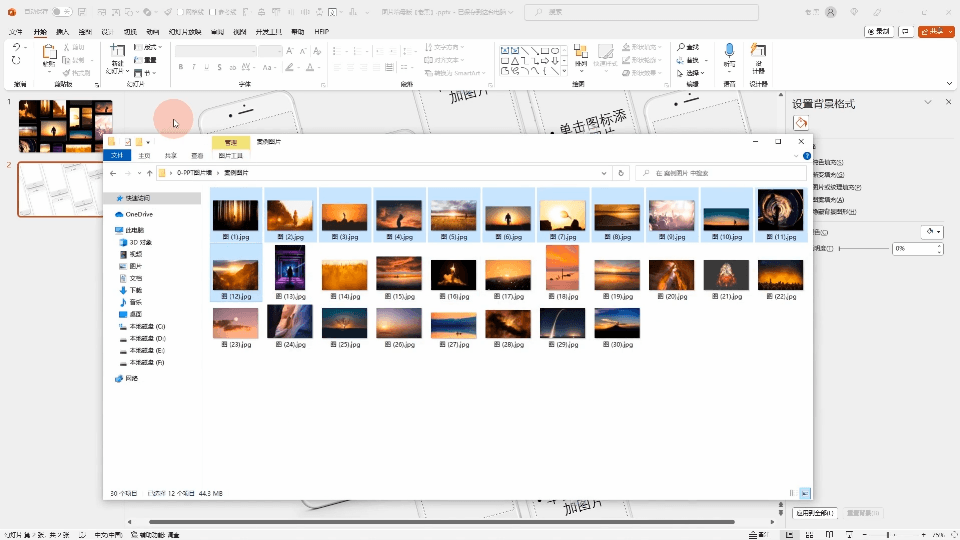Click slide 1 thumbnail in slide panel
This screenshot has height=540, width=960.
[66, 126]
